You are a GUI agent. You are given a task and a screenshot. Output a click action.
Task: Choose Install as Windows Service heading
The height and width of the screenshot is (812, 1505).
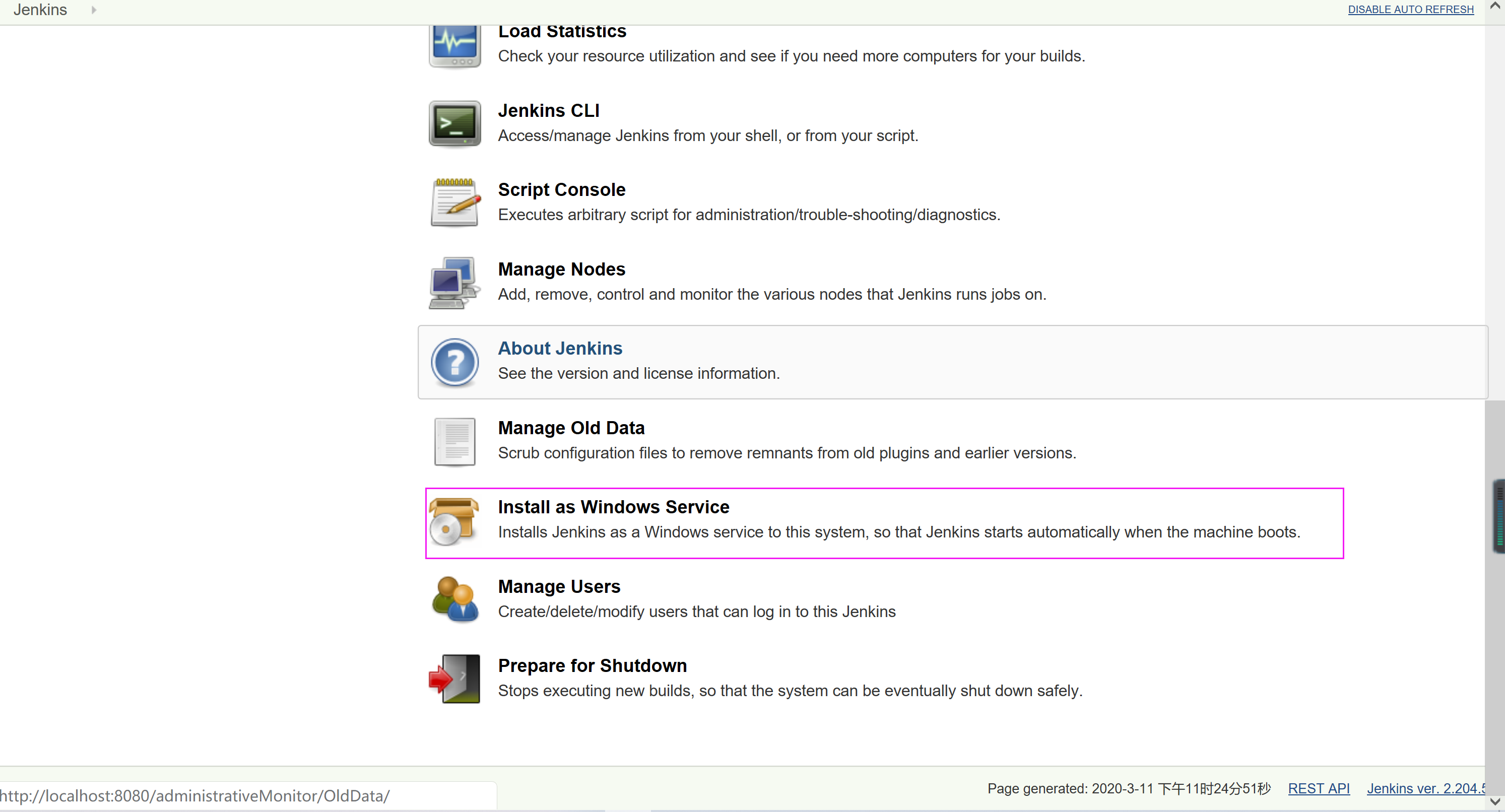[613, 507]
